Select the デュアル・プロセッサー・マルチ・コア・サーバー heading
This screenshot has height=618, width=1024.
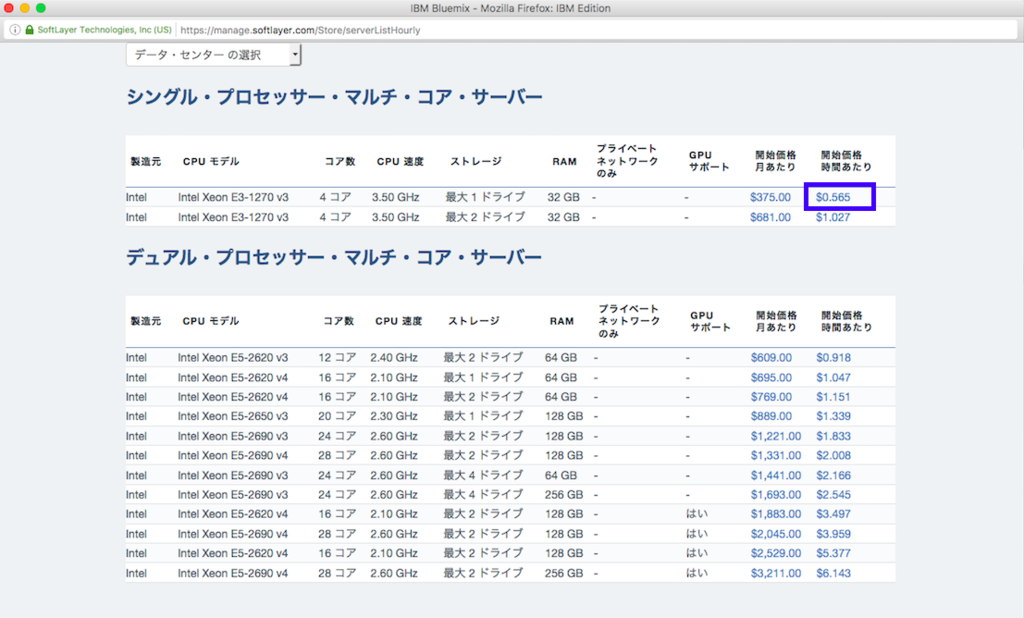[334, 257]
